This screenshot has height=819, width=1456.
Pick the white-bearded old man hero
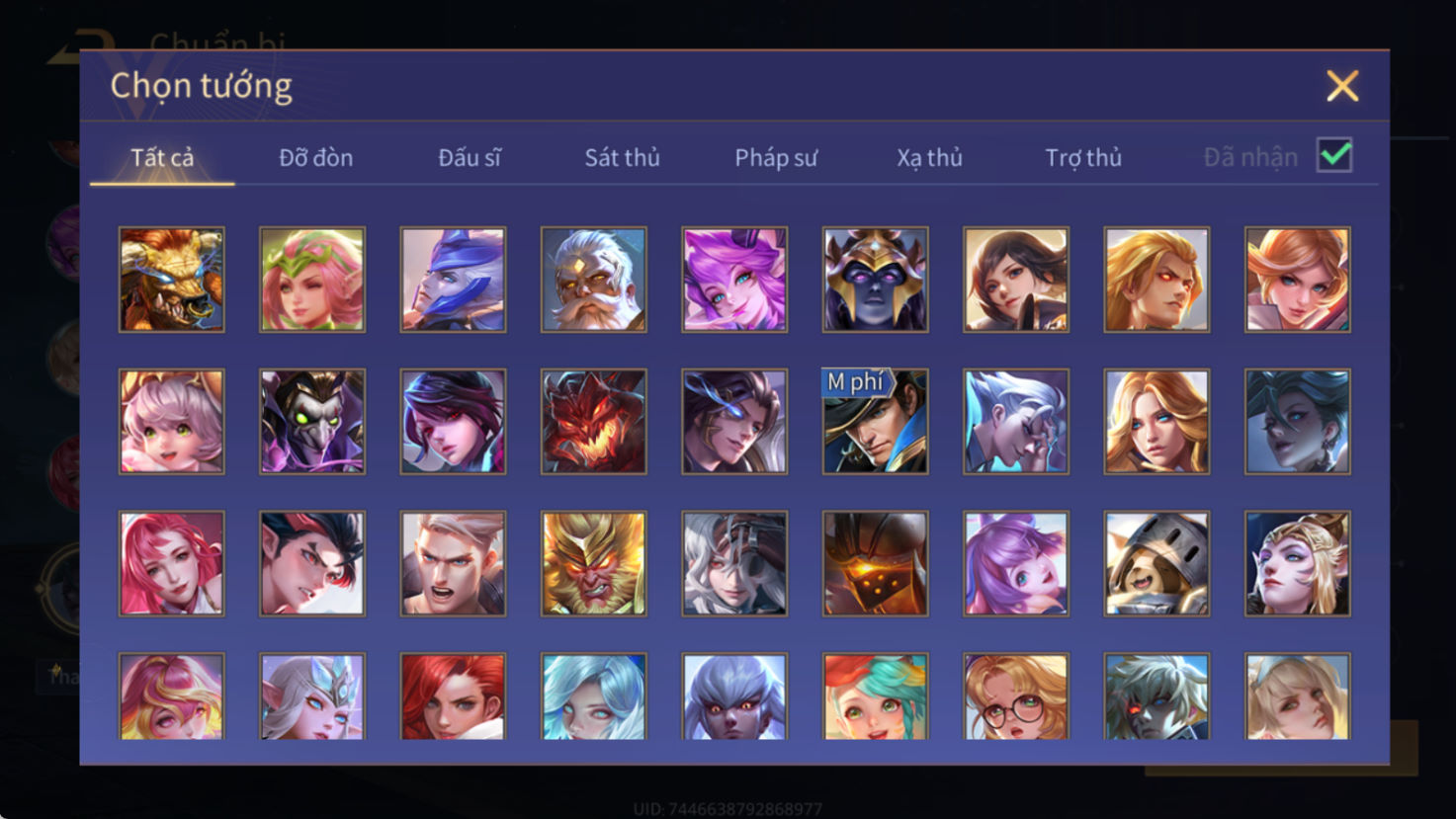tap(594, 280)
